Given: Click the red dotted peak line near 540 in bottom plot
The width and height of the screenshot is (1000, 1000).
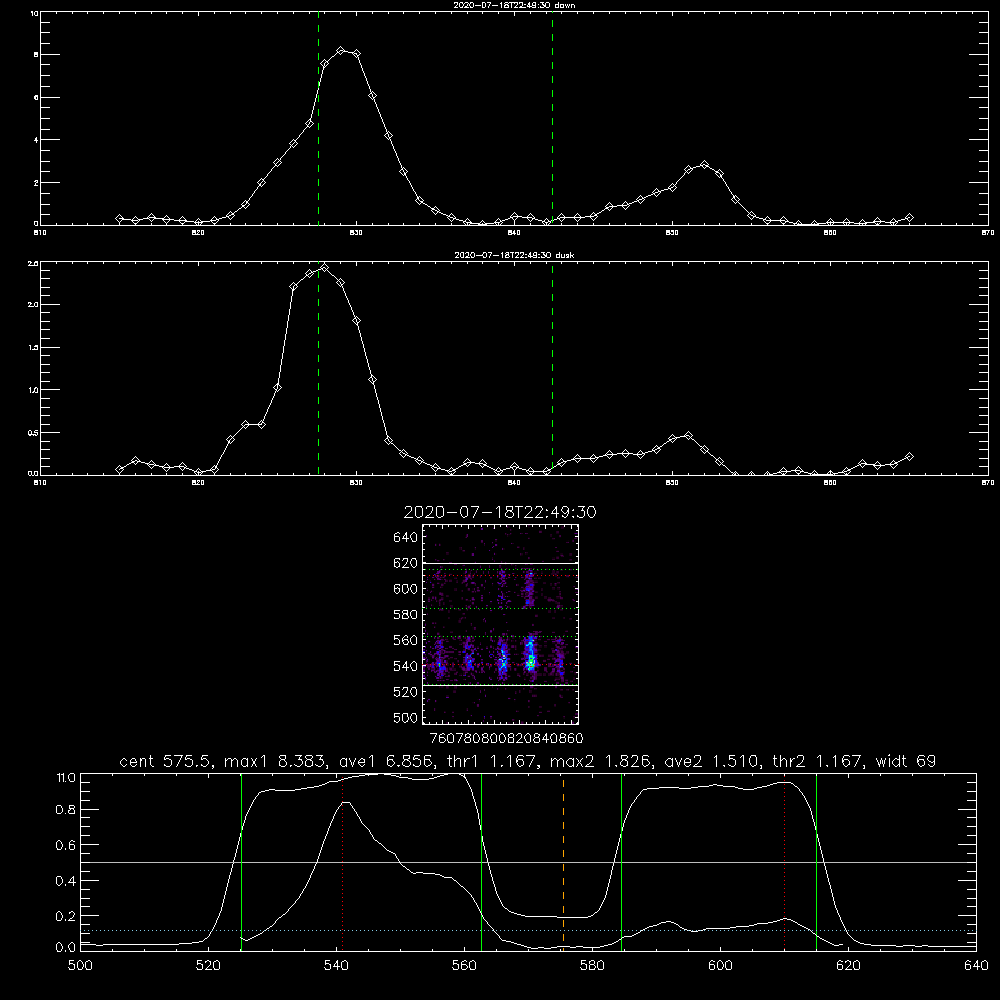Looking at the screenshot, I should [x=342, y=864].
